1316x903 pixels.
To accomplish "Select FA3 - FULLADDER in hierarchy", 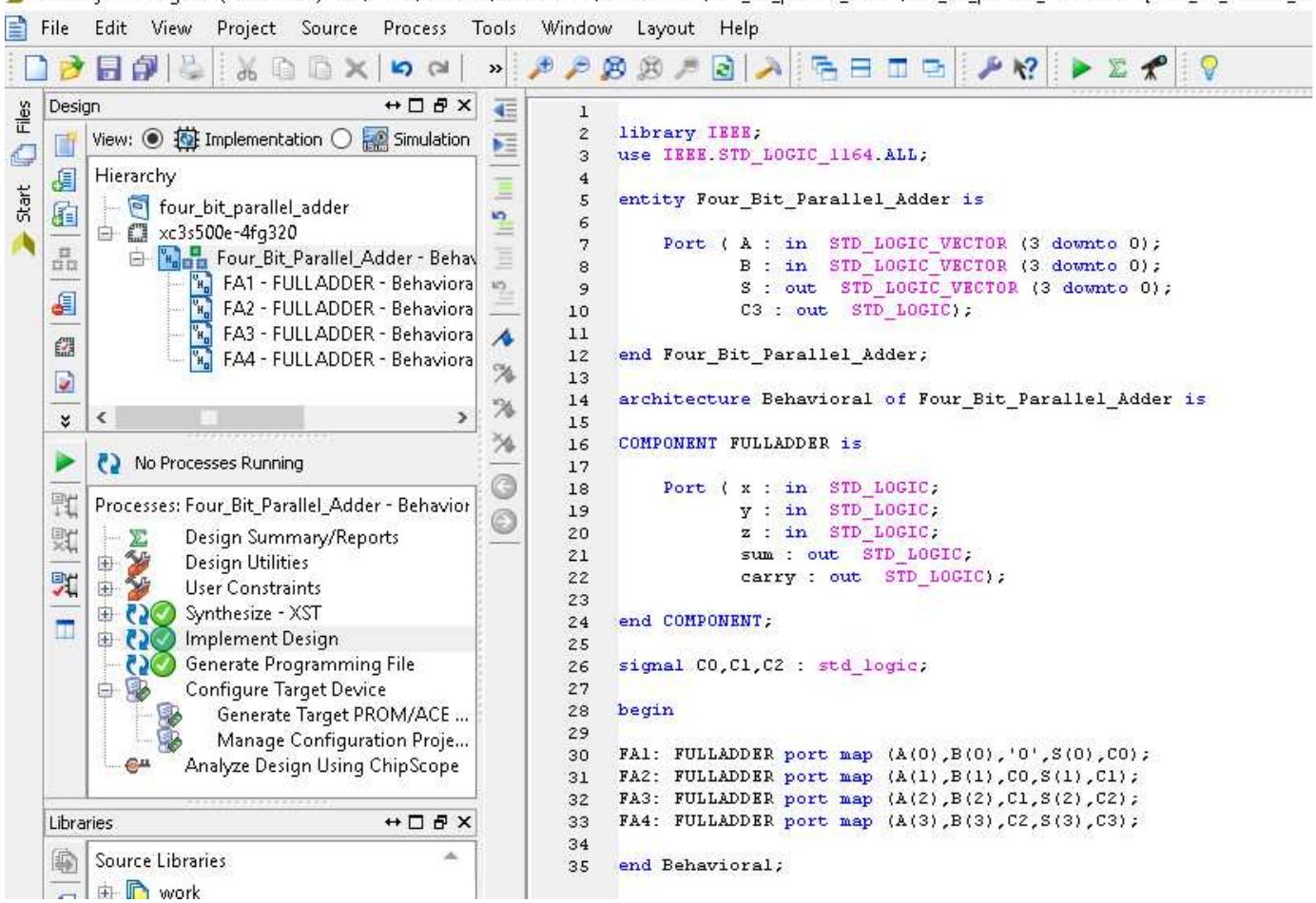I will tap(347, 335).
